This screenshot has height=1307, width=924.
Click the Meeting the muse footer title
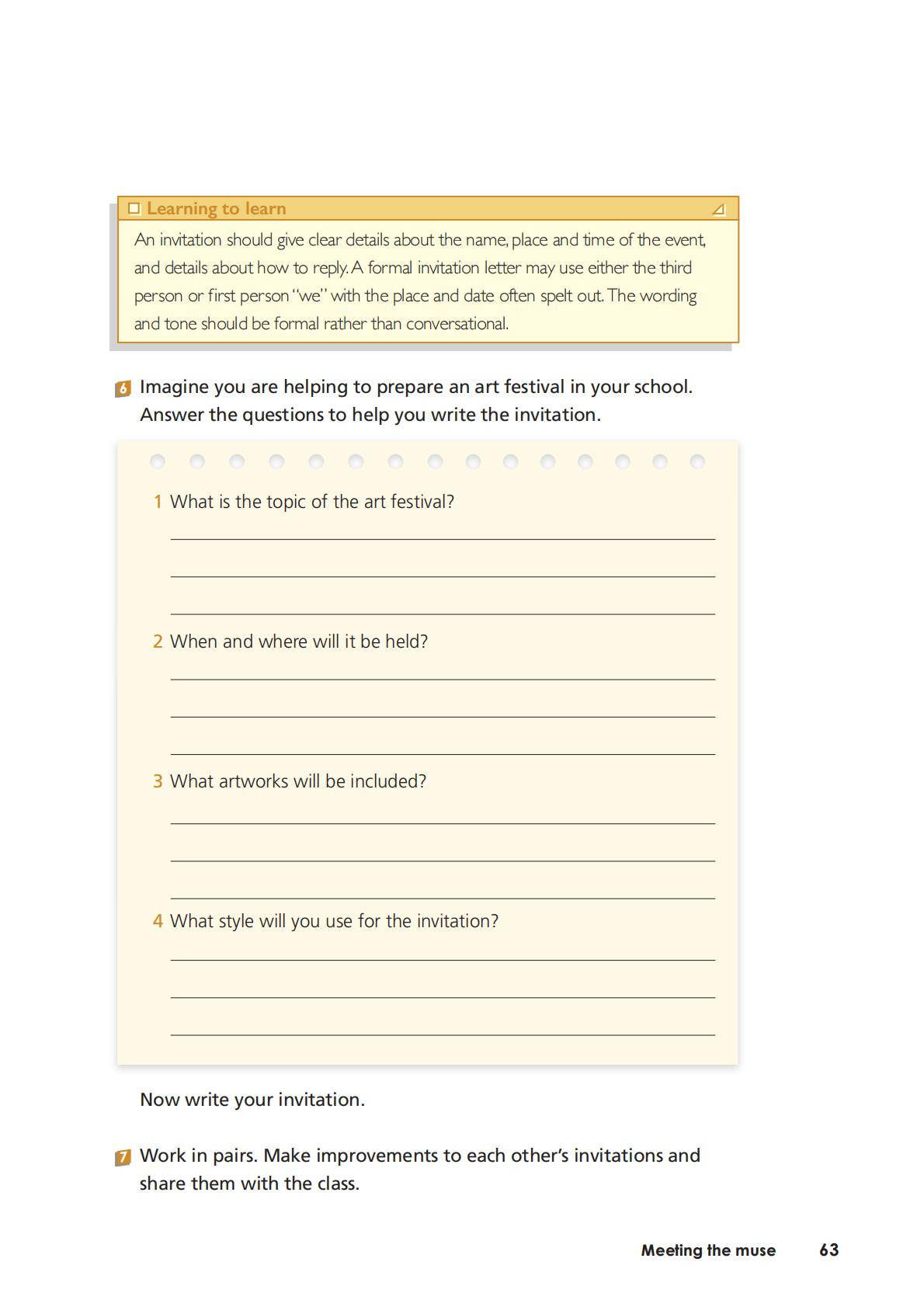click(x=708, y=1250)
